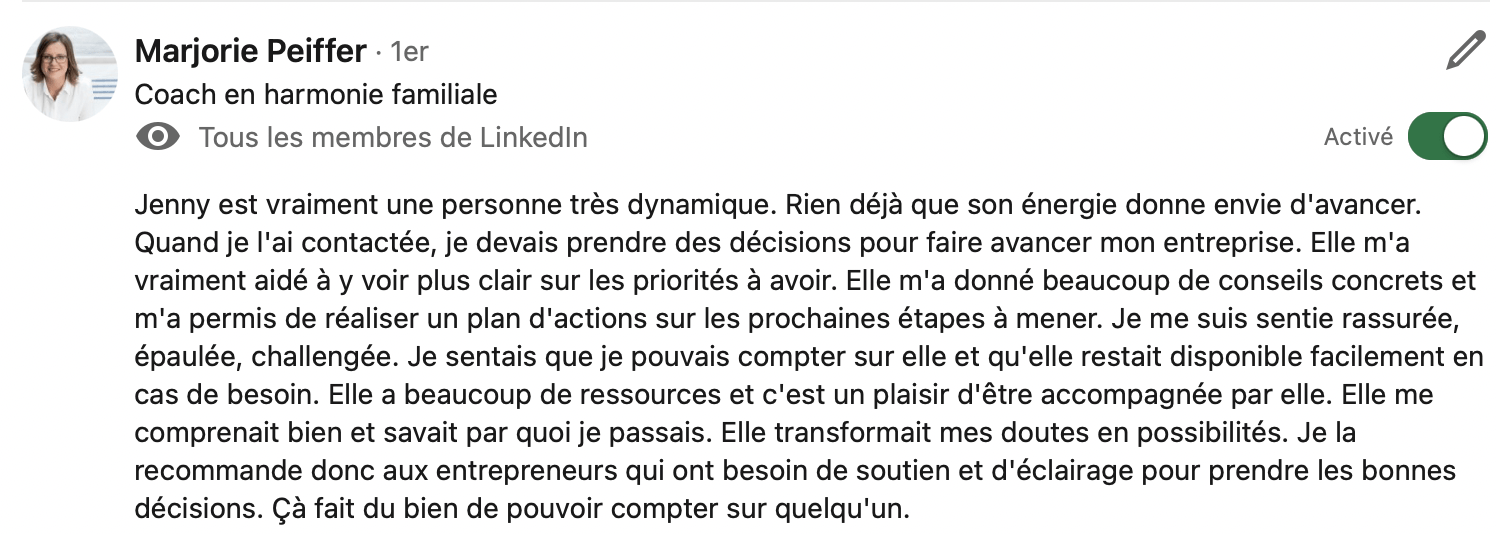The width and height of the screenshot is (1496, 534).
Task: Open the Tous les membres de LinkedIn visibility setting
Action: click(x=393, y=137)
